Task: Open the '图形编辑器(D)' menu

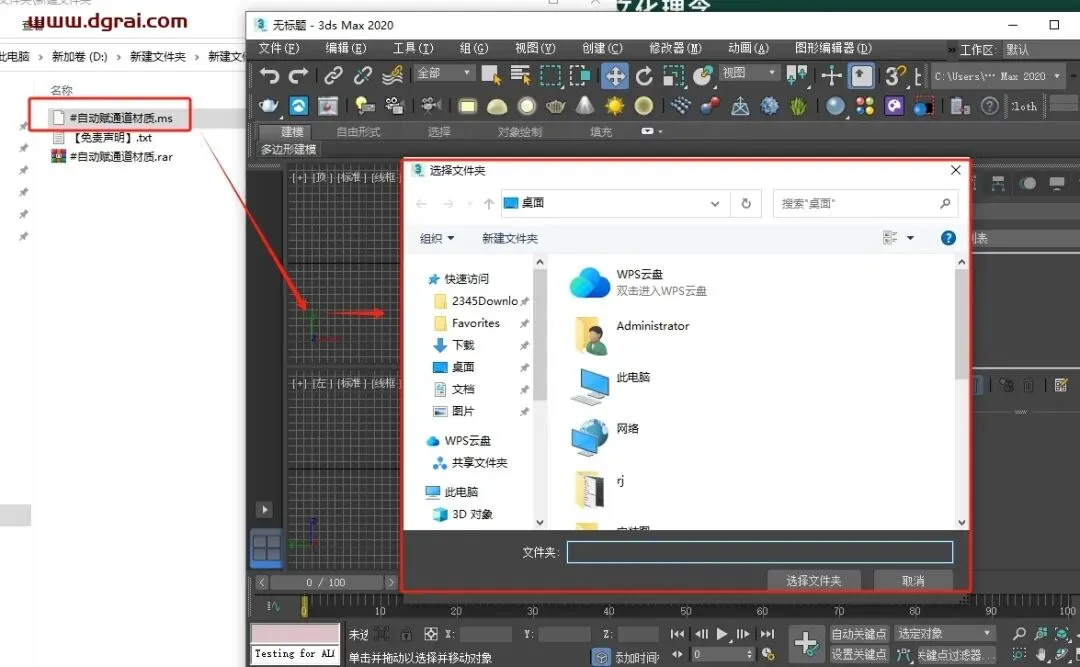Action: (833, 48)
